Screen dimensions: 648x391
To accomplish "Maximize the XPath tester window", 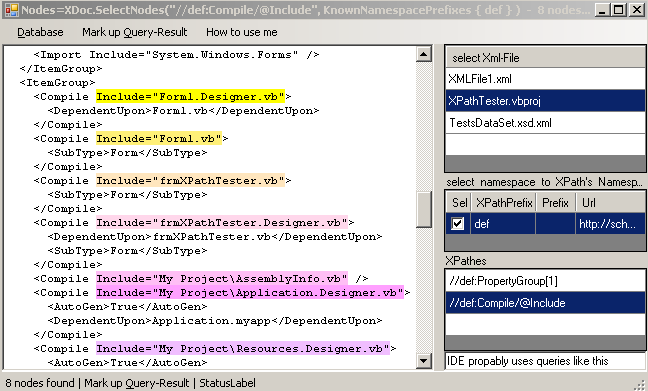I will coord(619,10).
